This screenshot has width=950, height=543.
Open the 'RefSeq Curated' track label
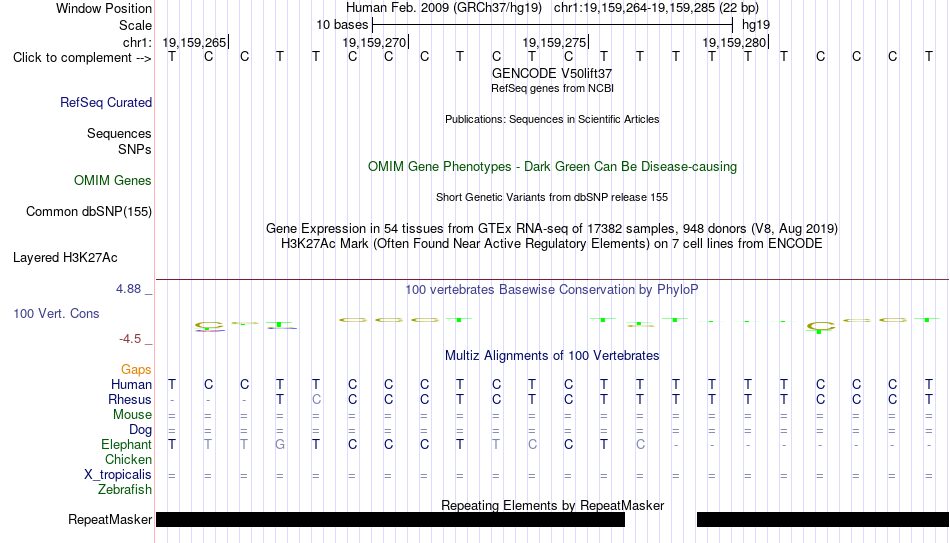pyautogui.click(x=106, y=102)
